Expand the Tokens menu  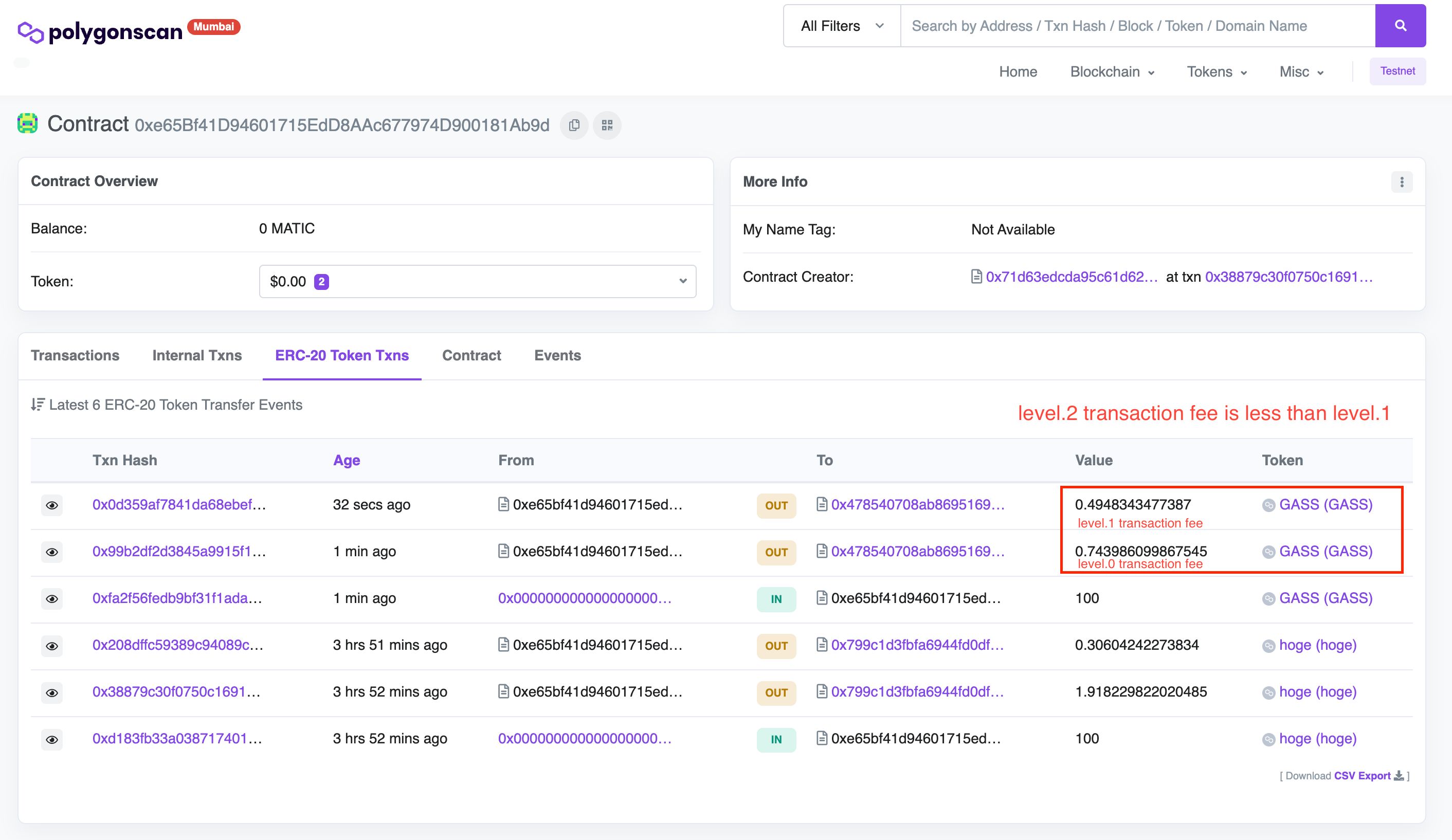[1217, 71]
